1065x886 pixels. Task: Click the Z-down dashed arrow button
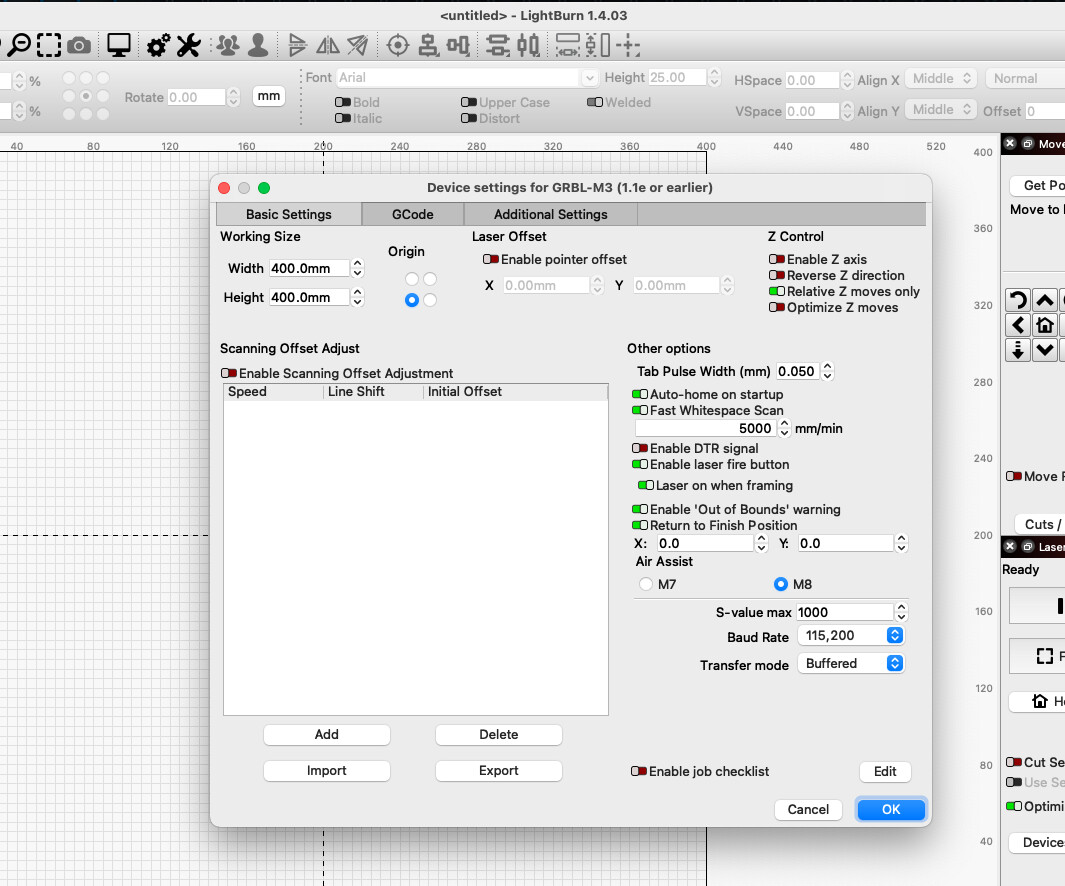point(1017,350)
